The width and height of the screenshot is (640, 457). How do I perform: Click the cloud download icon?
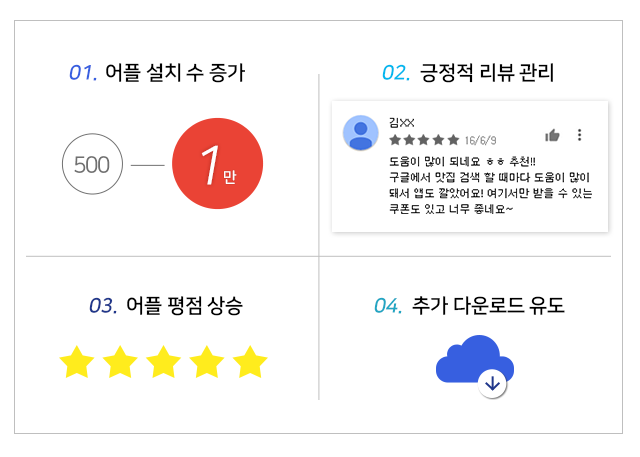coord(475,364)
